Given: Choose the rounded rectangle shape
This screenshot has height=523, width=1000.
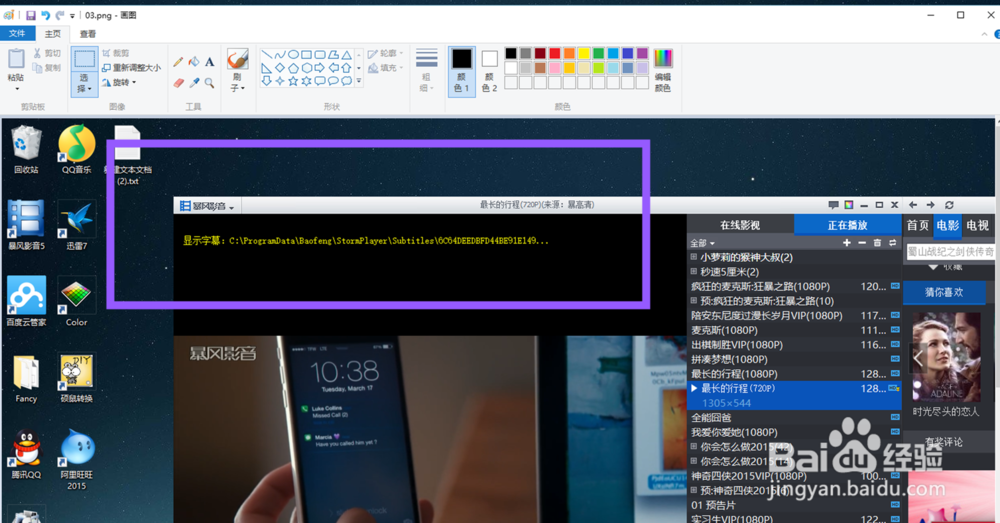Looking at the screenshot, I should tap(320, 55).
